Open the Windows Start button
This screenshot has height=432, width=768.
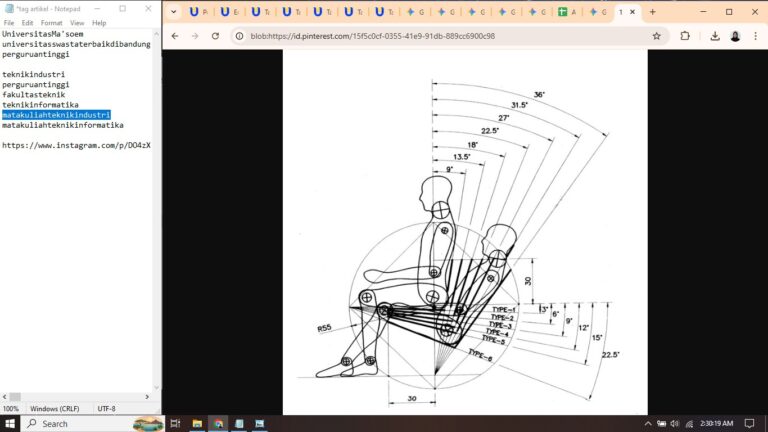pyautogui.click(x=10, y=424)
